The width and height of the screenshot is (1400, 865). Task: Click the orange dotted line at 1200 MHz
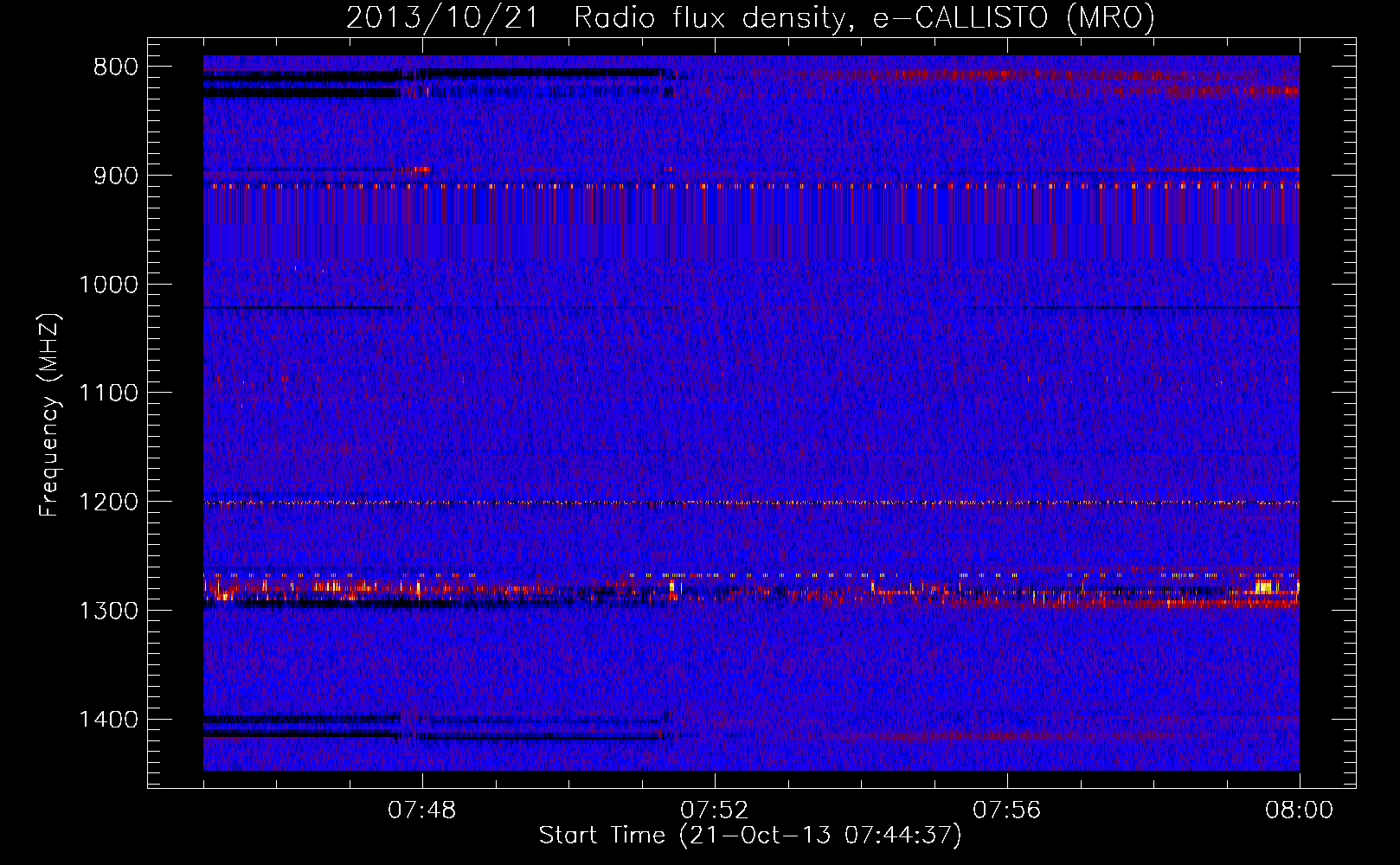(751, 503)
